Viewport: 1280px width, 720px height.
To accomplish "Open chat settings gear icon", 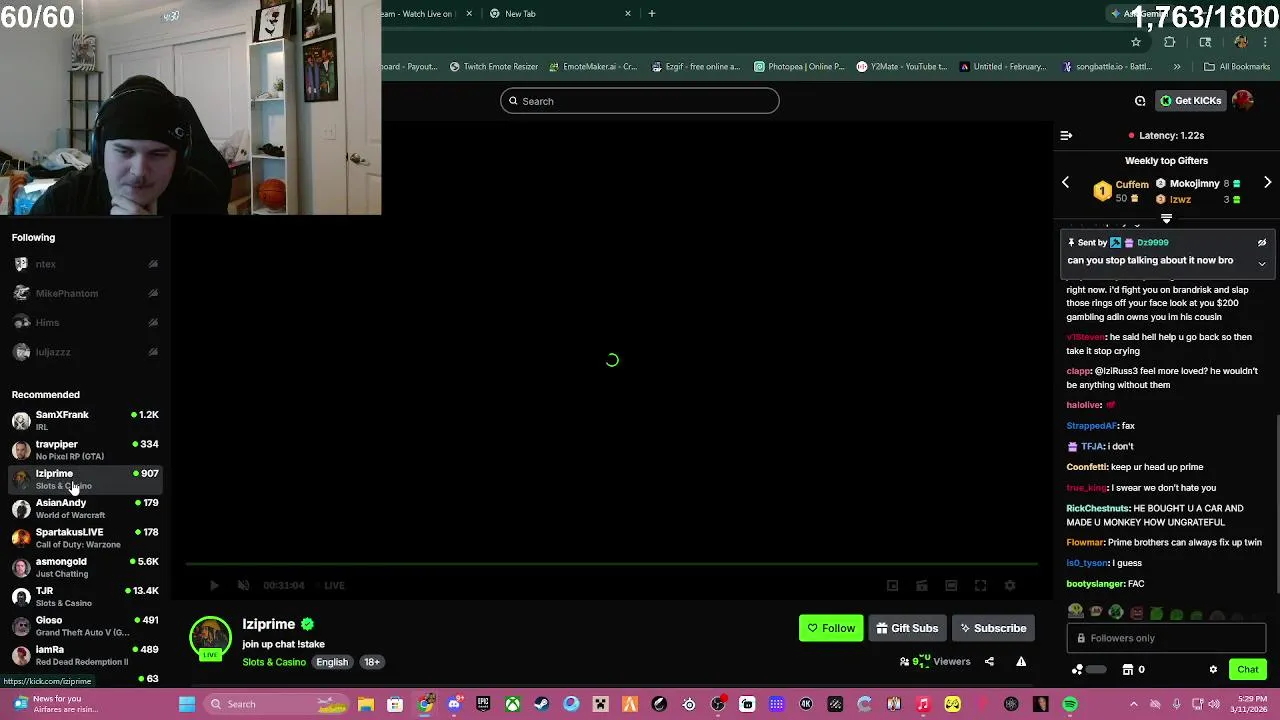I will coord(1213,670).
